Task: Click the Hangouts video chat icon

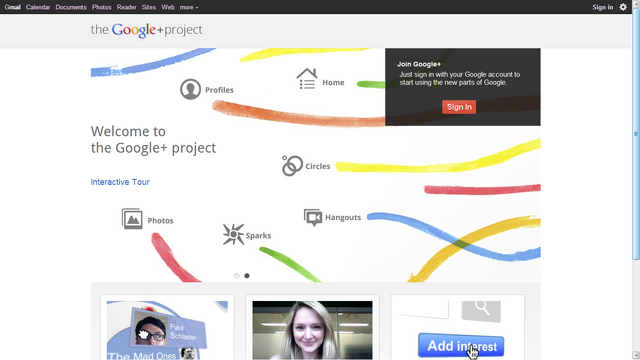Action: click(x=313, y=218)
